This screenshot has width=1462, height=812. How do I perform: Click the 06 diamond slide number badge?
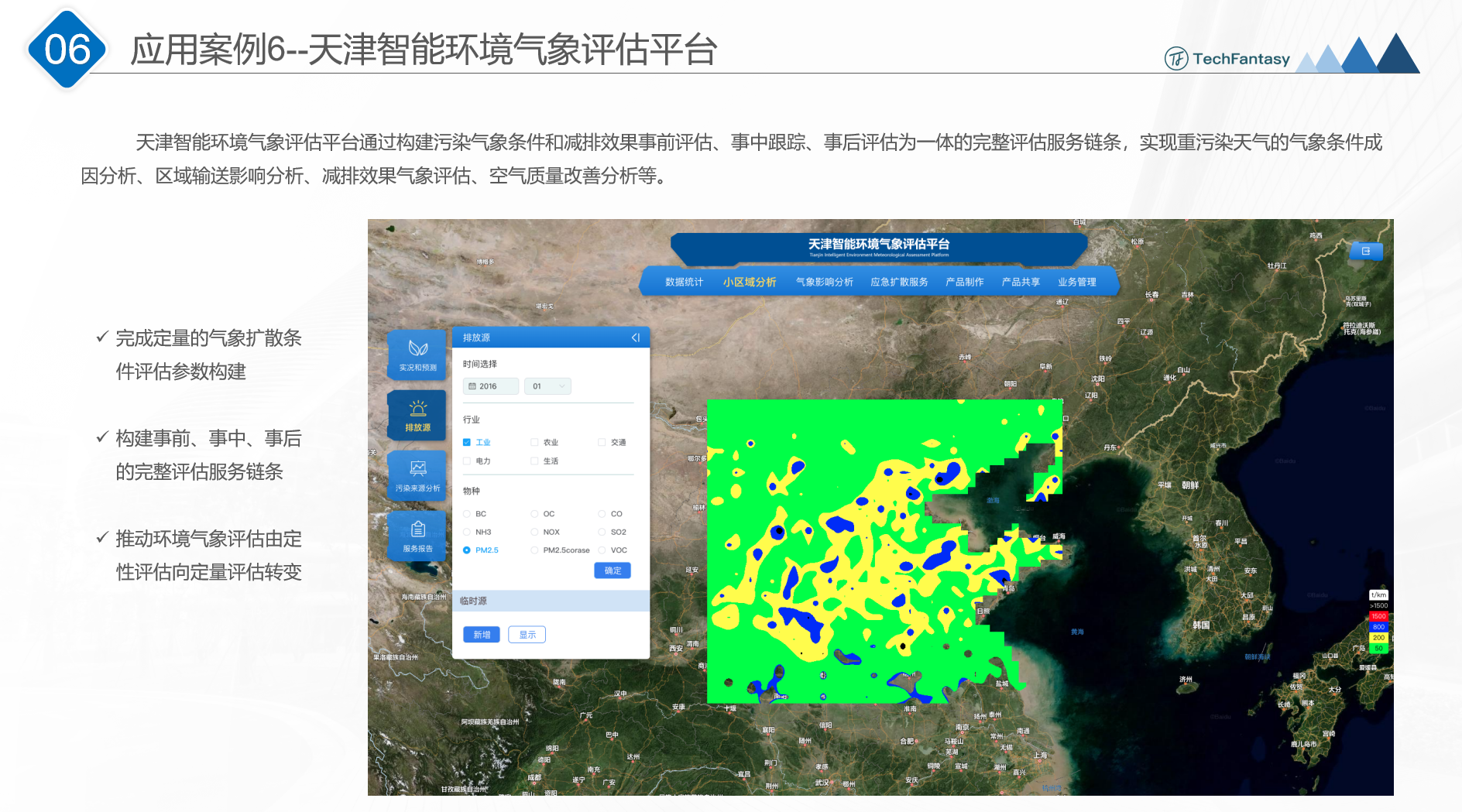coord(67,50)
